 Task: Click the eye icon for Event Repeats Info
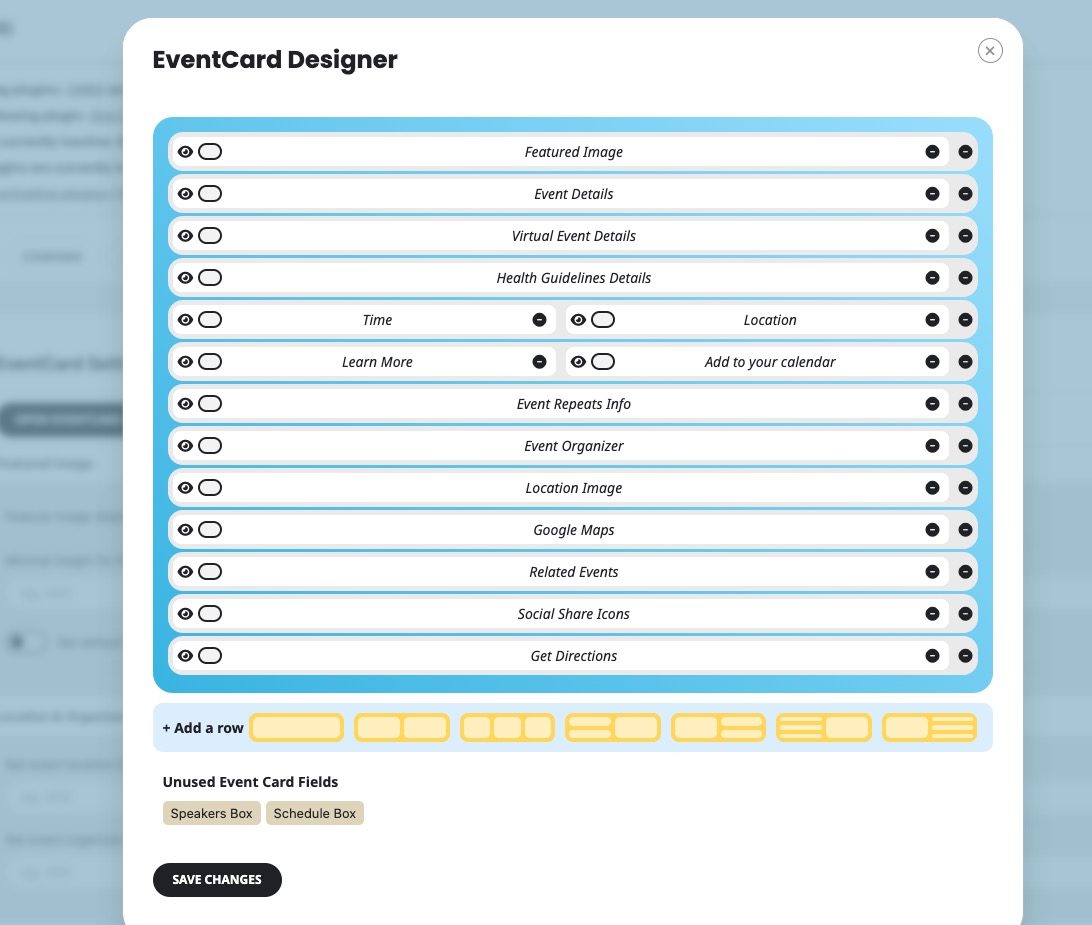click(185, 404)
